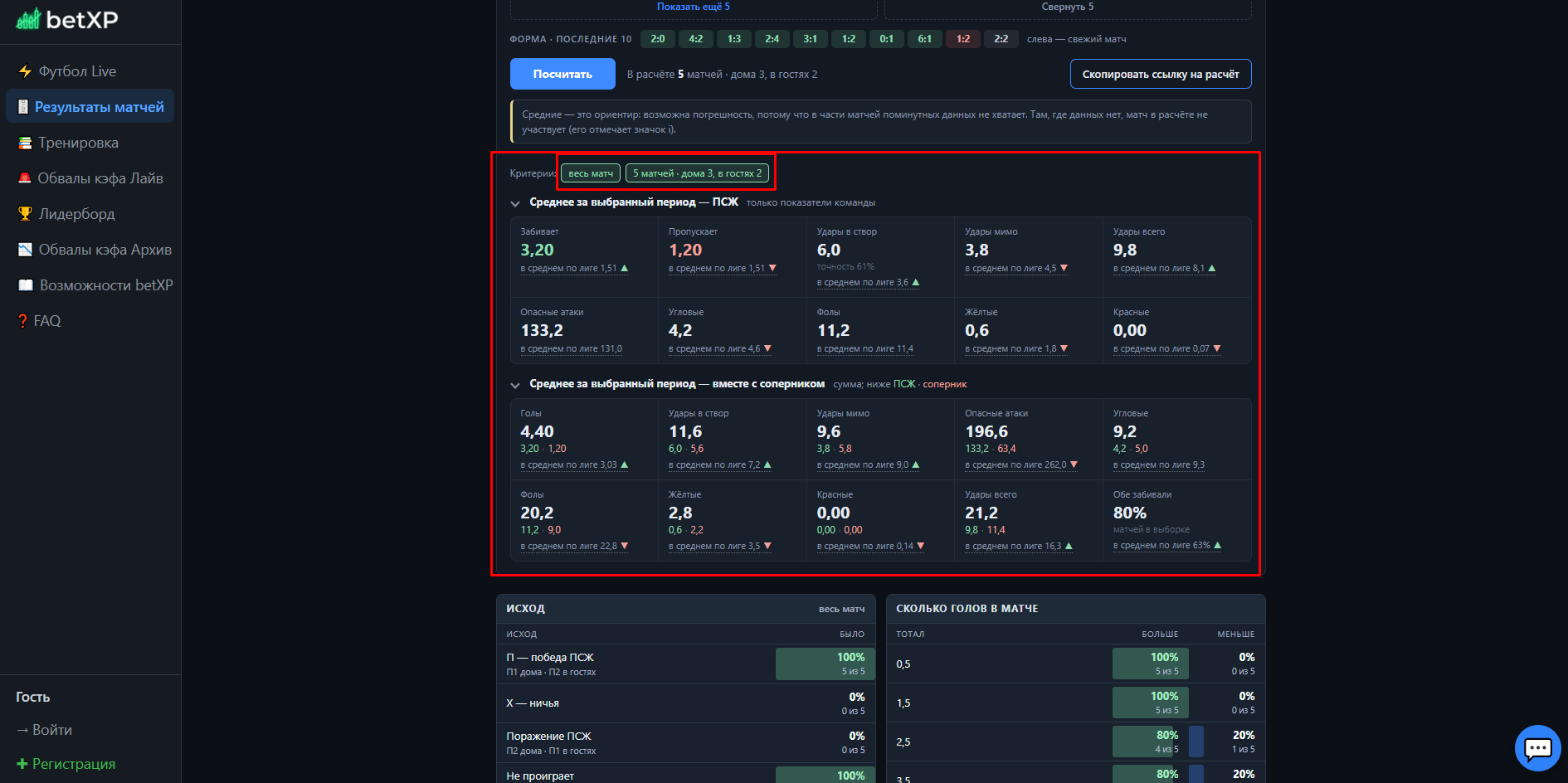
Task: Click the Обе забивали 80% value
Action: [x=1130, y=513]
